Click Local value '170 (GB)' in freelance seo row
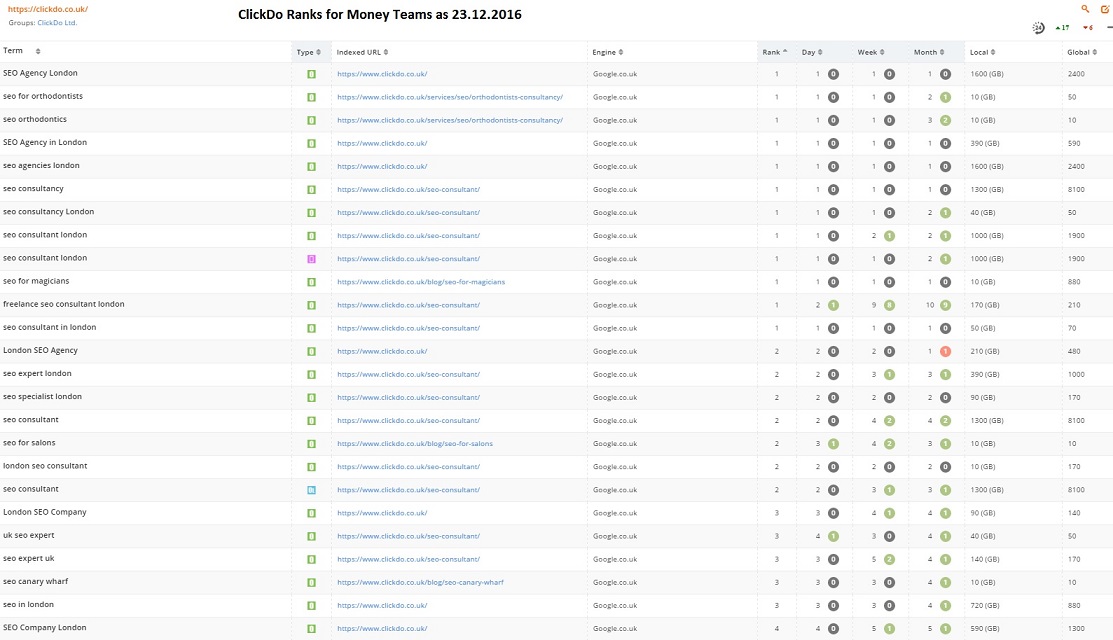The image size is (1113, 640). pyautogui.click(x=985, y=305)
